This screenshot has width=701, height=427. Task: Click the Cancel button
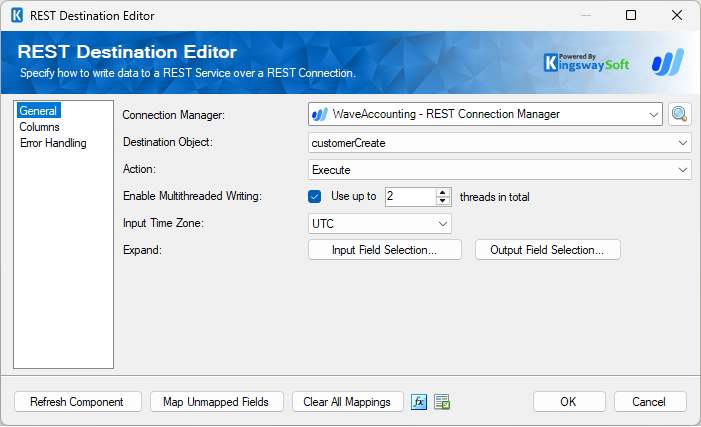[x=650, y=402]
